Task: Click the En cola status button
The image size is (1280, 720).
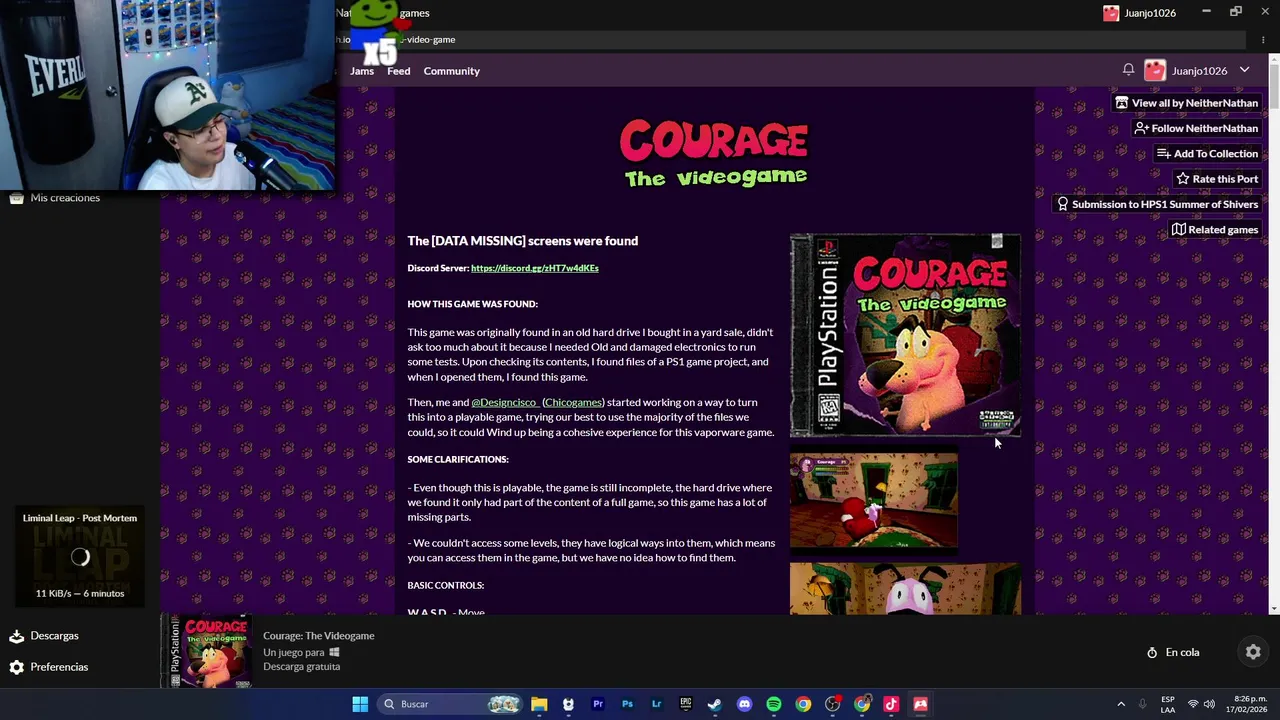Action: pos(1173,652)
